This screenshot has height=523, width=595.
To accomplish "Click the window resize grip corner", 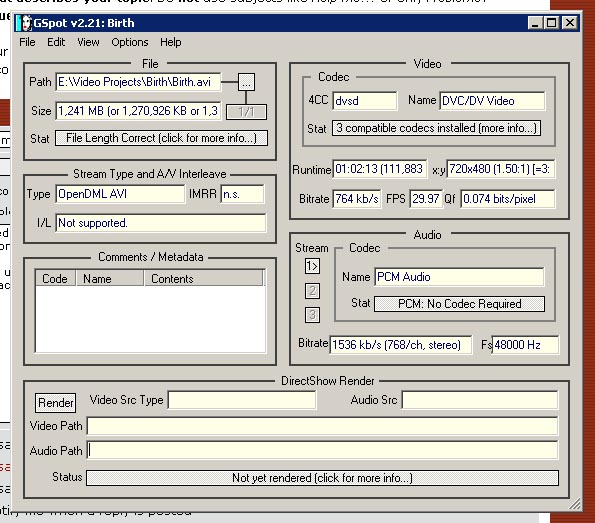I will [575, 504].
